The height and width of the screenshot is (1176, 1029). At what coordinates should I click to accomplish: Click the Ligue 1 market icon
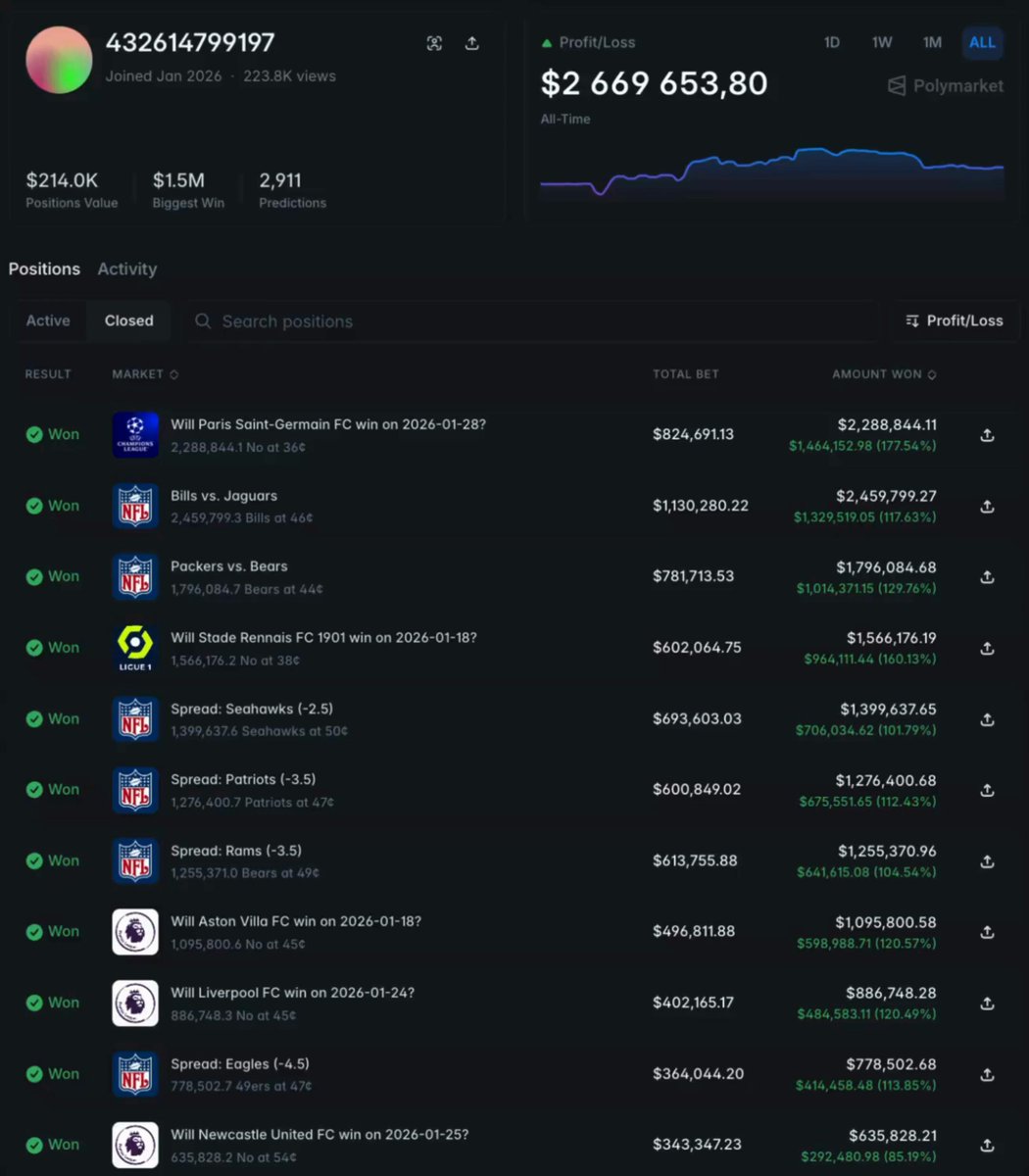coord(135,648)
